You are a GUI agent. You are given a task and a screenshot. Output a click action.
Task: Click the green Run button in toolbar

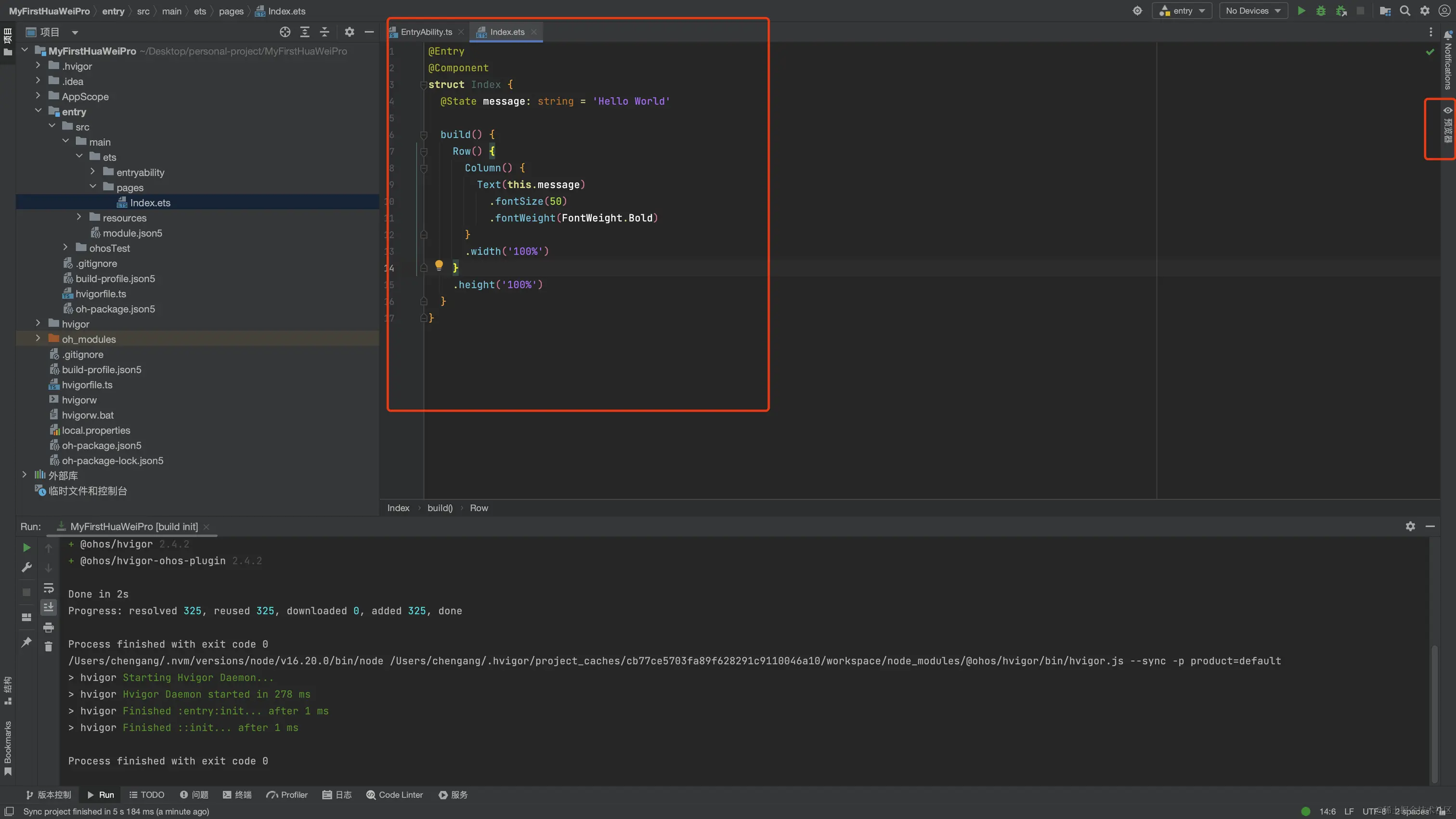tap(1301, 11)
